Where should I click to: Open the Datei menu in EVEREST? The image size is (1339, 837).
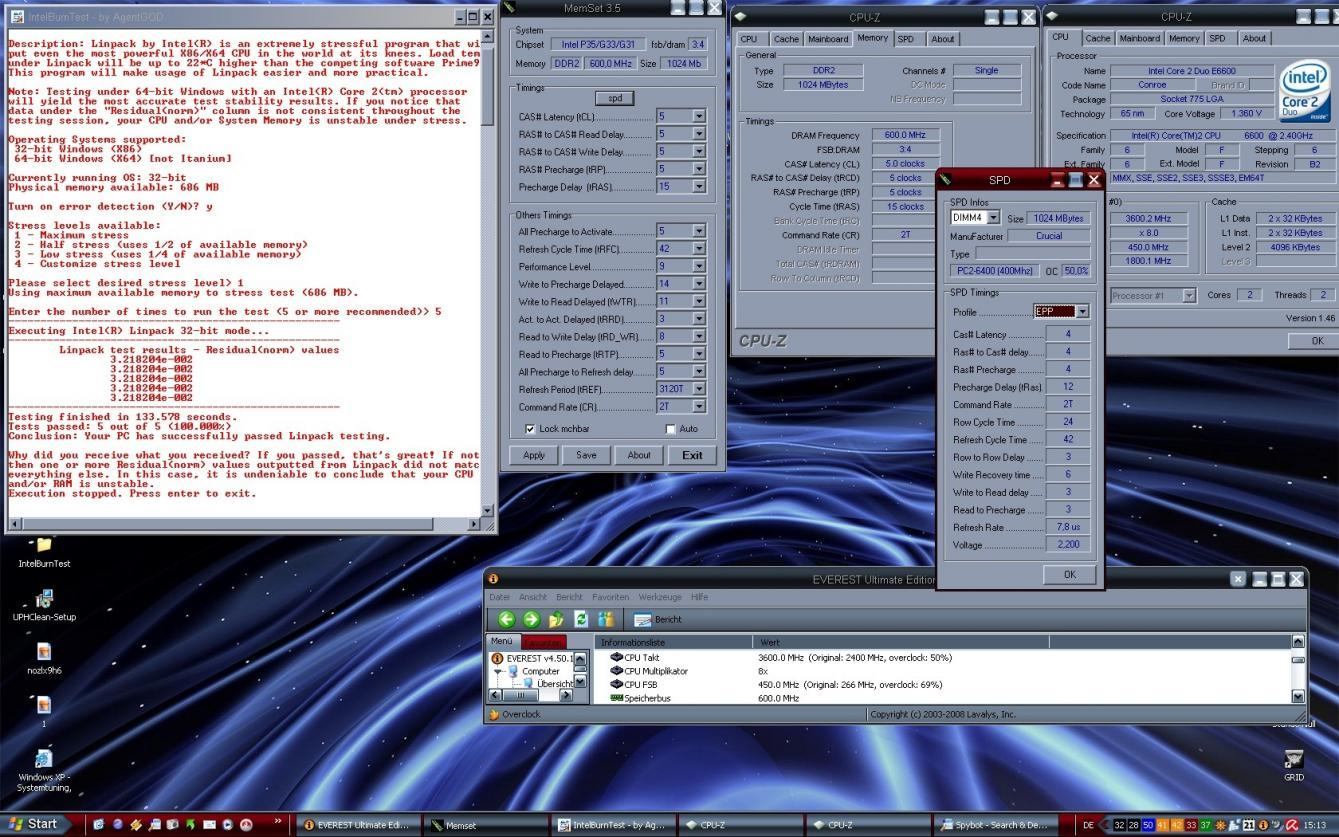click(x=499, y=597)
